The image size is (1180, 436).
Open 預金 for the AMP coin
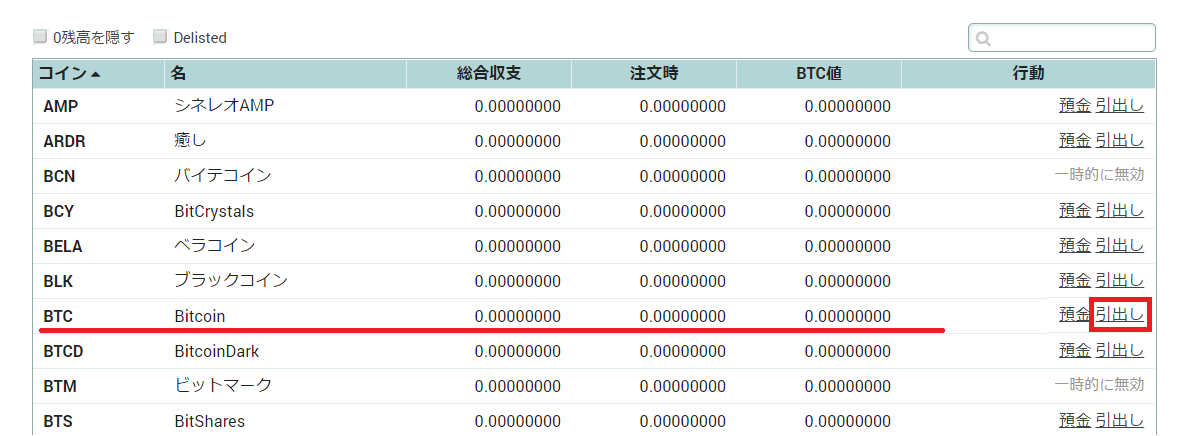click(1074, 106)
